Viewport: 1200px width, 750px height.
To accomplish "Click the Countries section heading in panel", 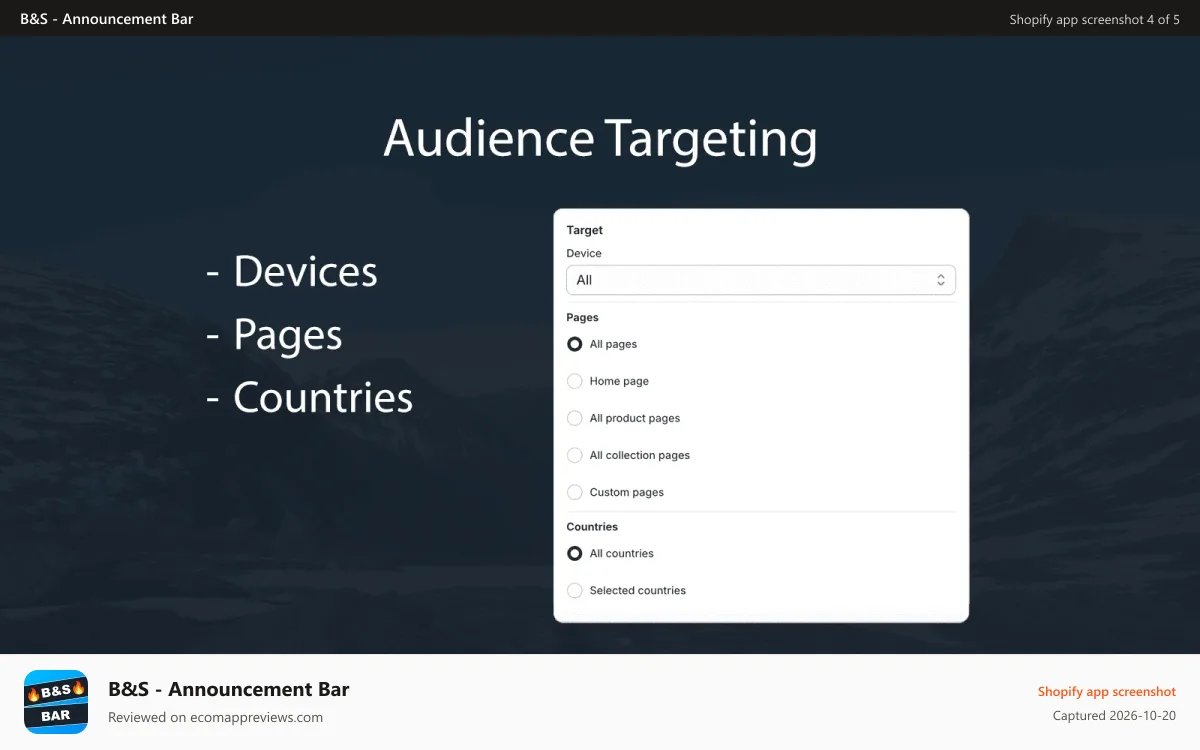I will click(x=592, y=526).
